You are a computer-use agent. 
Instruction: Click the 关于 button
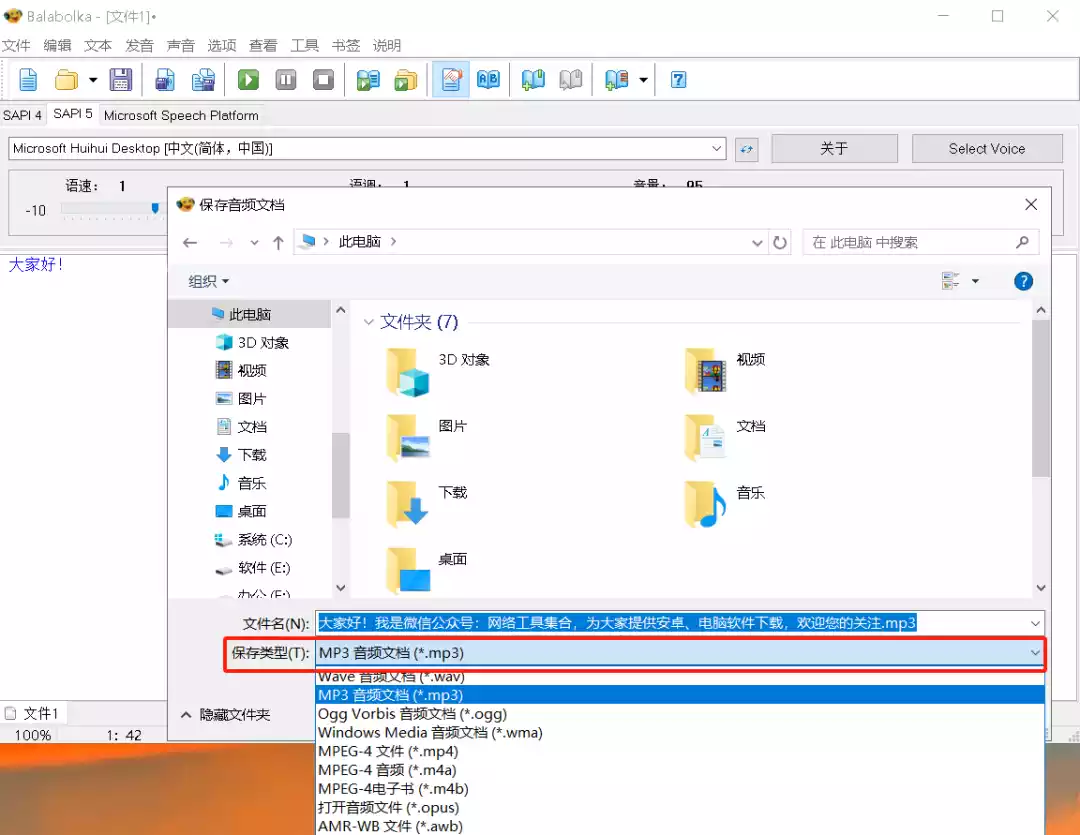click(834, 149)
